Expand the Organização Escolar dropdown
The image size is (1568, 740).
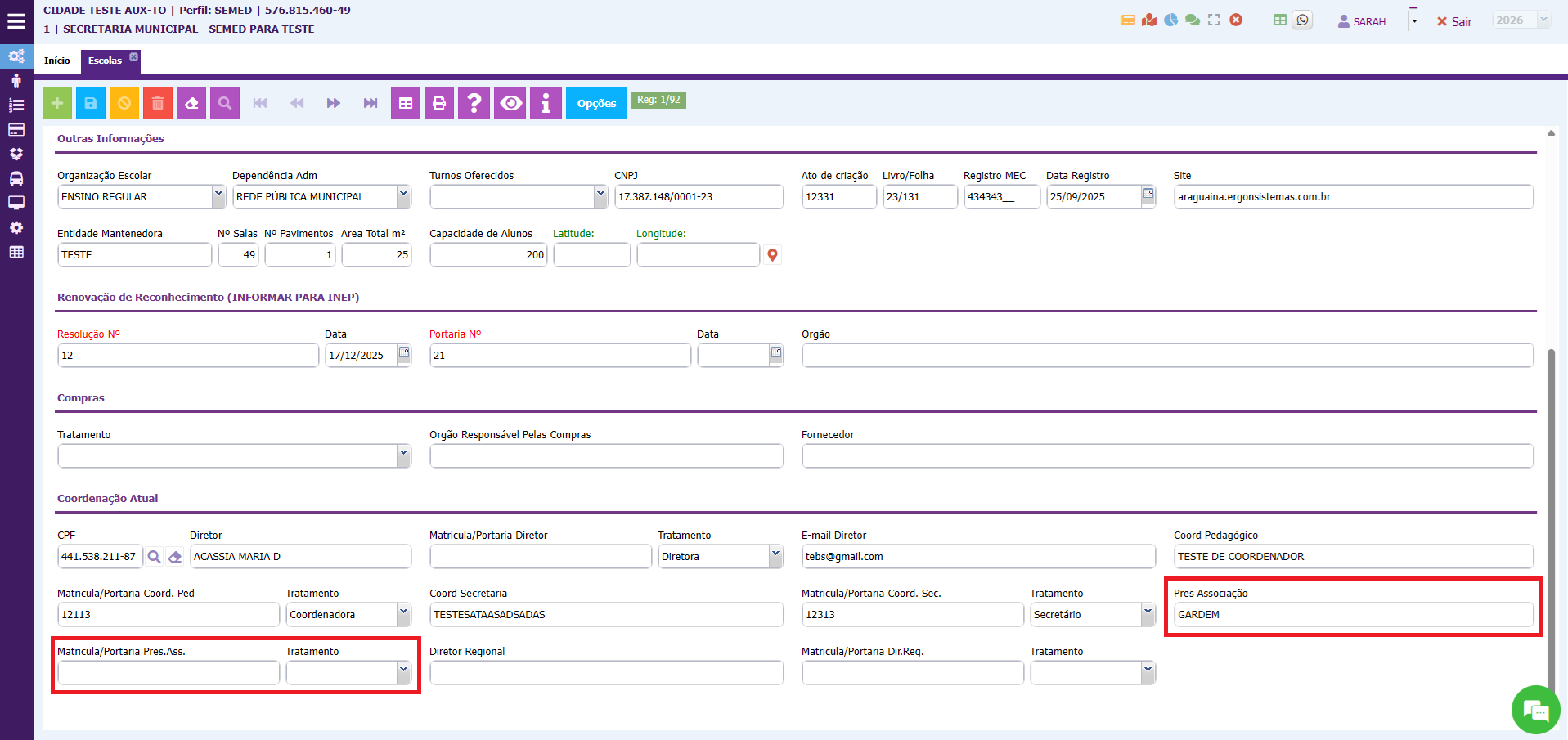218,196
